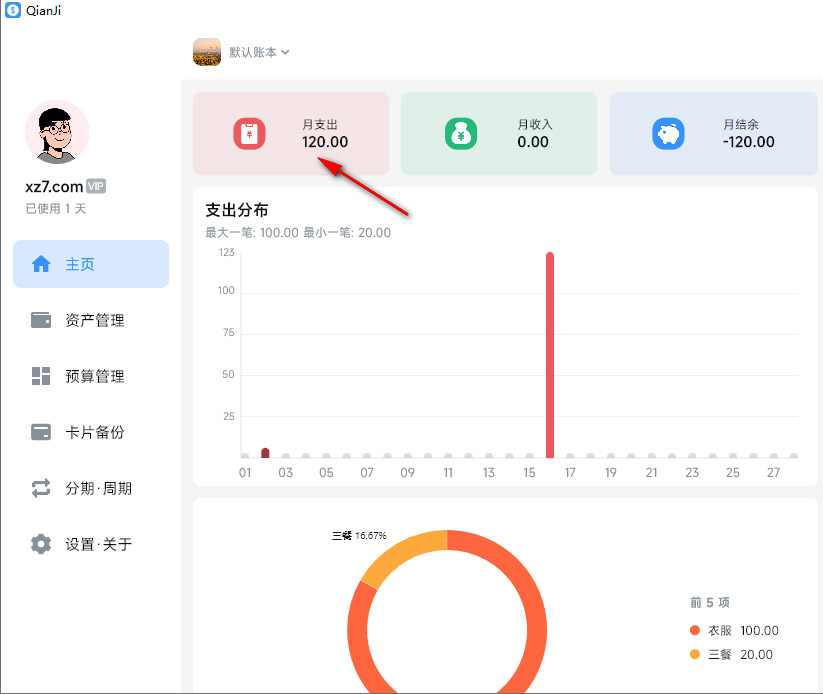Click the red 衣服 legend dot
Image resolution: width=823 pixels, height=694 pixels.
[695, 630]
